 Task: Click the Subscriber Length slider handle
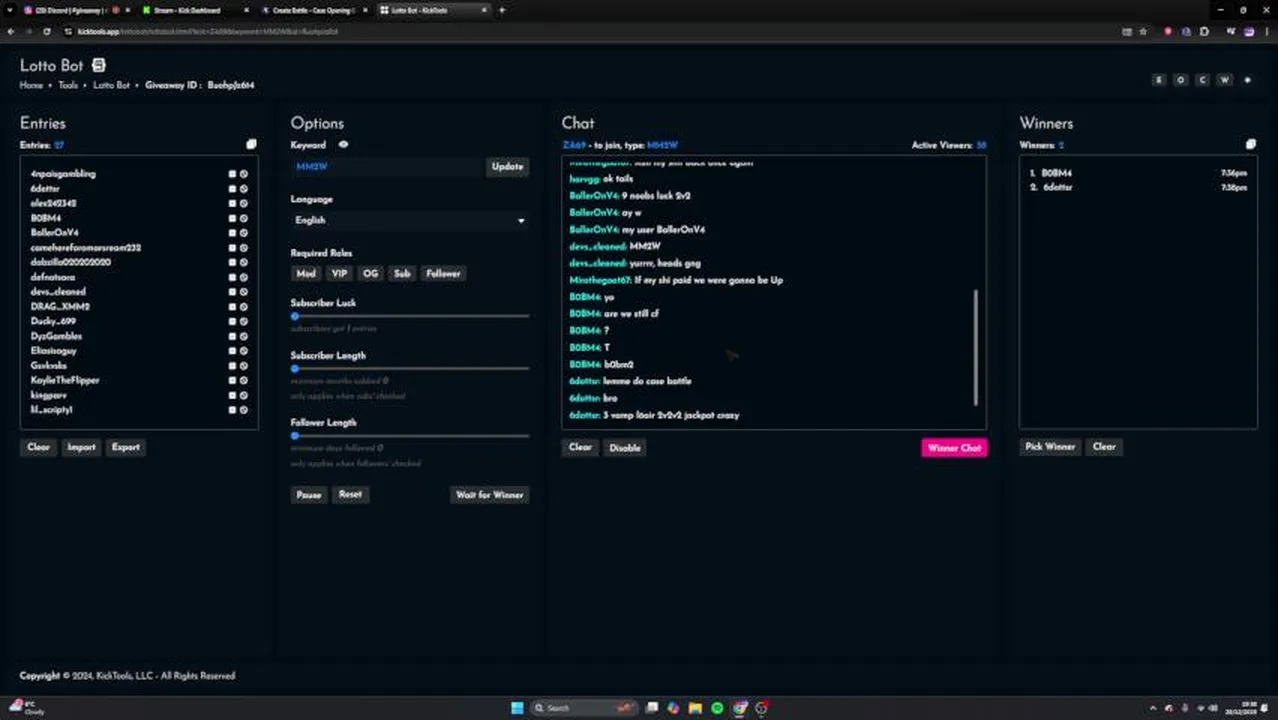pos(295,369)
